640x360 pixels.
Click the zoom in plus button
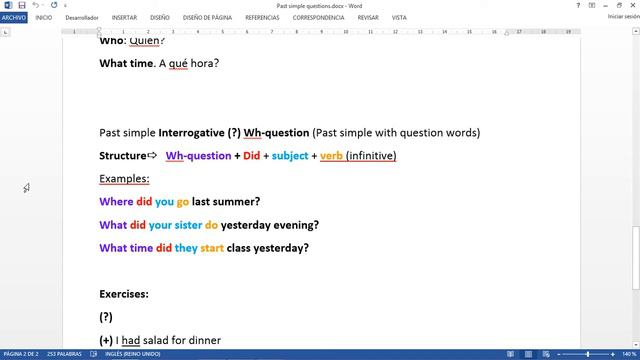(613, 354)
